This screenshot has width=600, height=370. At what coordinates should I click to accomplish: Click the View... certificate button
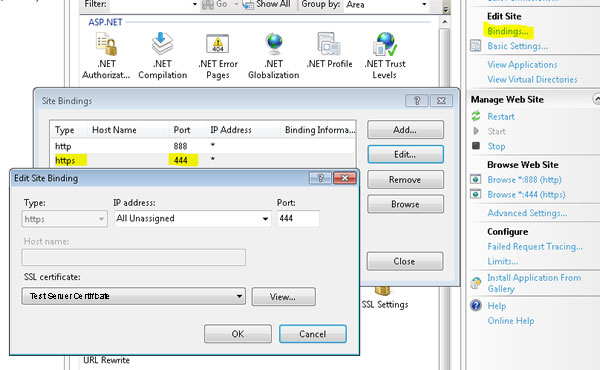coord(284,297)
